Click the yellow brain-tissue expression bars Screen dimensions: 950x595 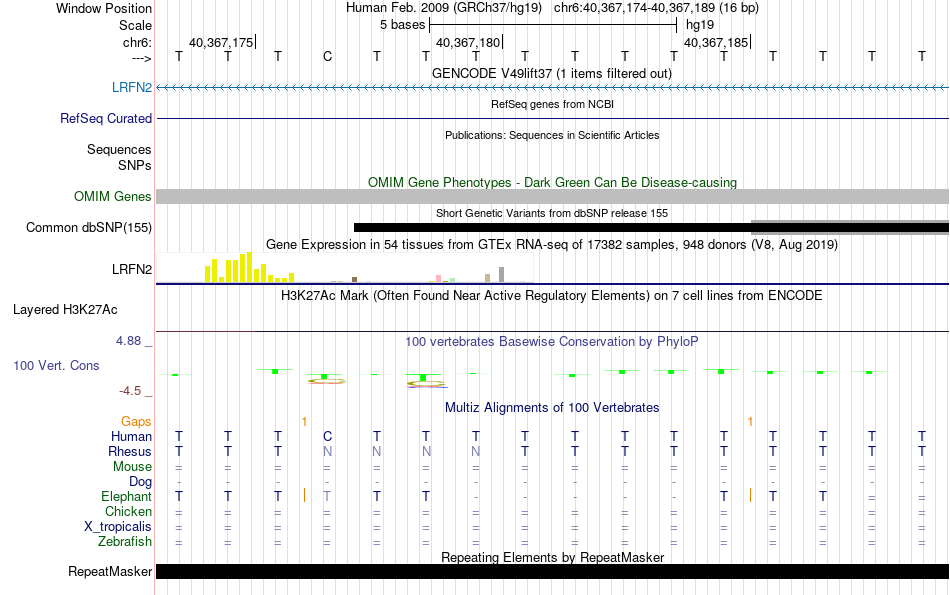click(x=249, y=268)
